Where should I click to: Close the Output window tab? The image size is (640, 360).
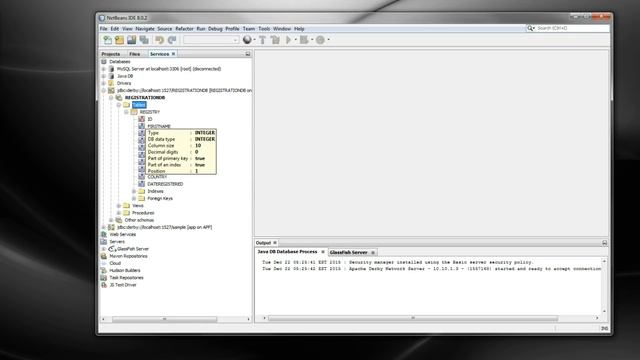click(275, 243)
